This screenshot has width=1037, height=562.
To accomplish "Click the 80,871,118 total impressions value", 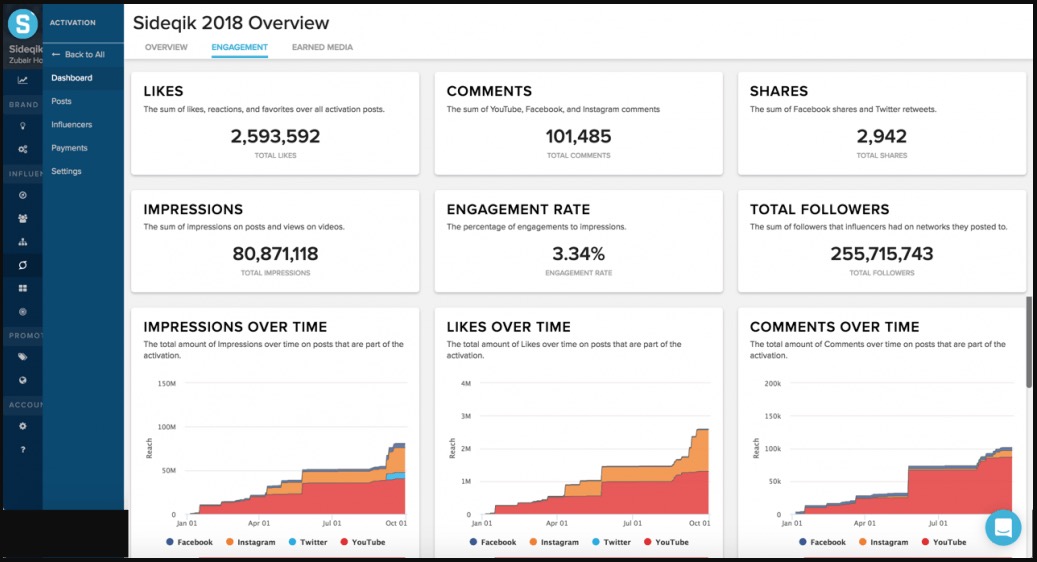I will pyautogui.click(x=275, y=254).
